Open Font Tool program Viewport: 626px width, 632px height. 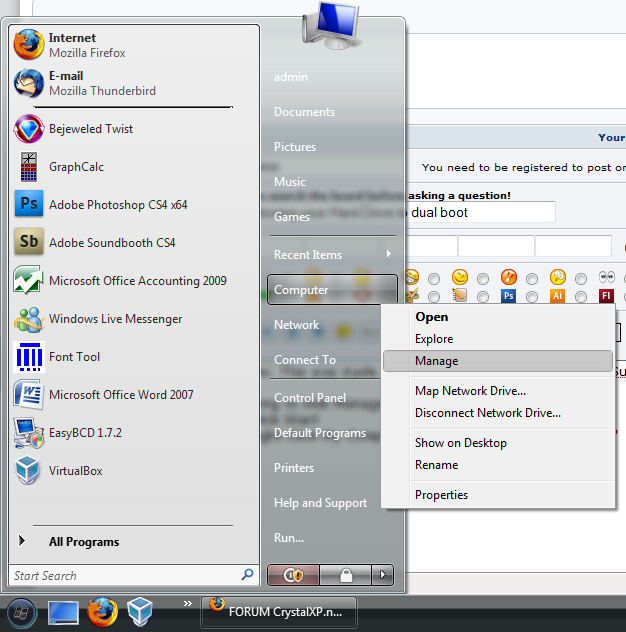click(133, 357)
